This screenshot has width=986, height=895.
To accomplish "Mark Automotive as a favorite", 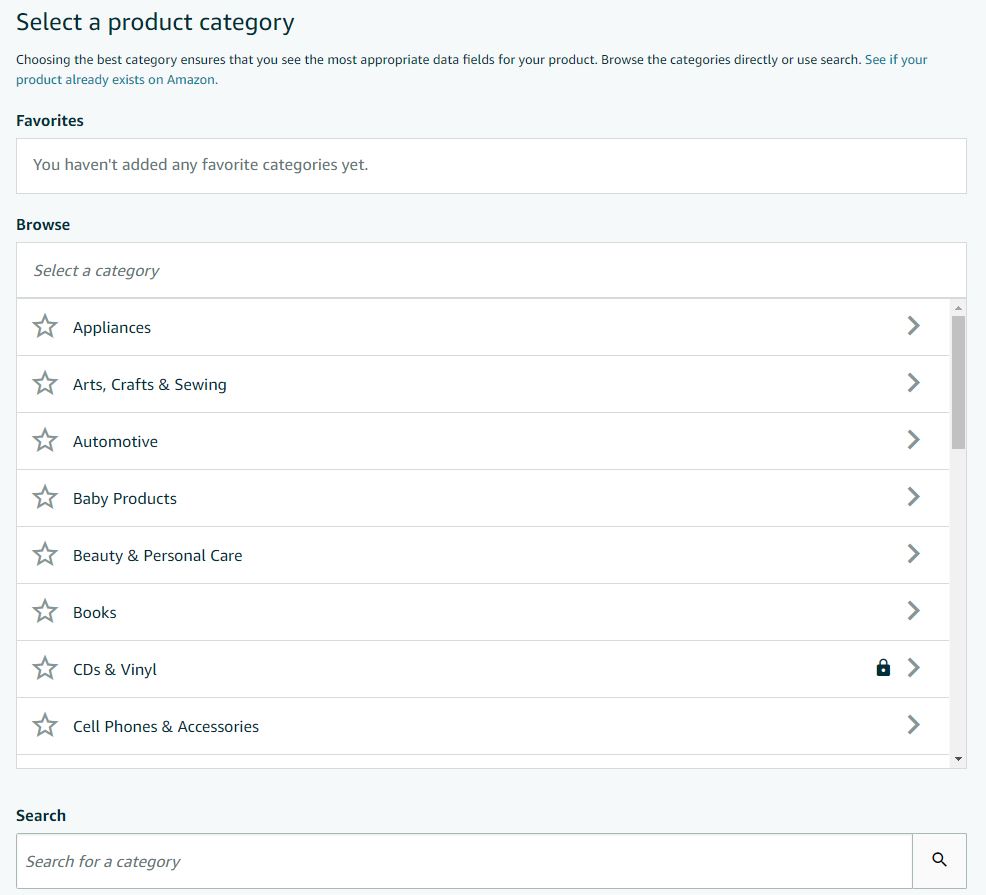I will pyautogui.click(x=45, y=440).
